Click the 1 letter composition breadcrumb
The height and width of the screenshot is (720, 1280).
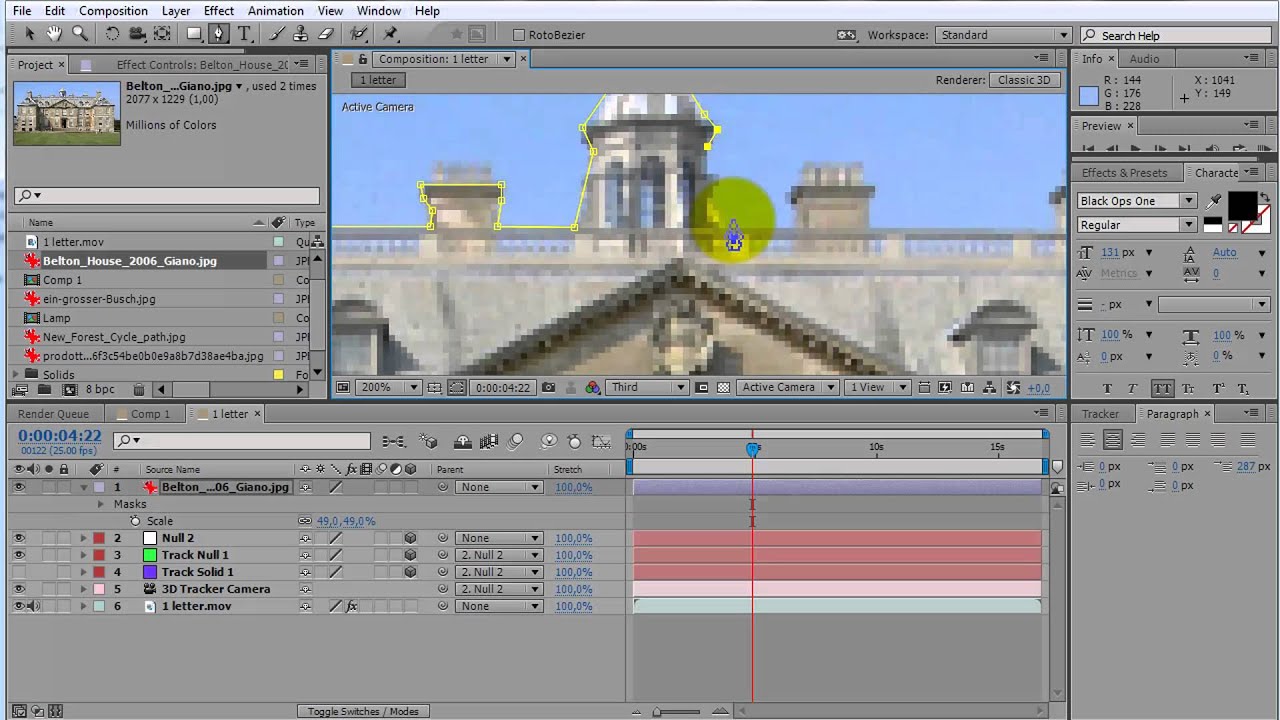(x=378, y=80)
